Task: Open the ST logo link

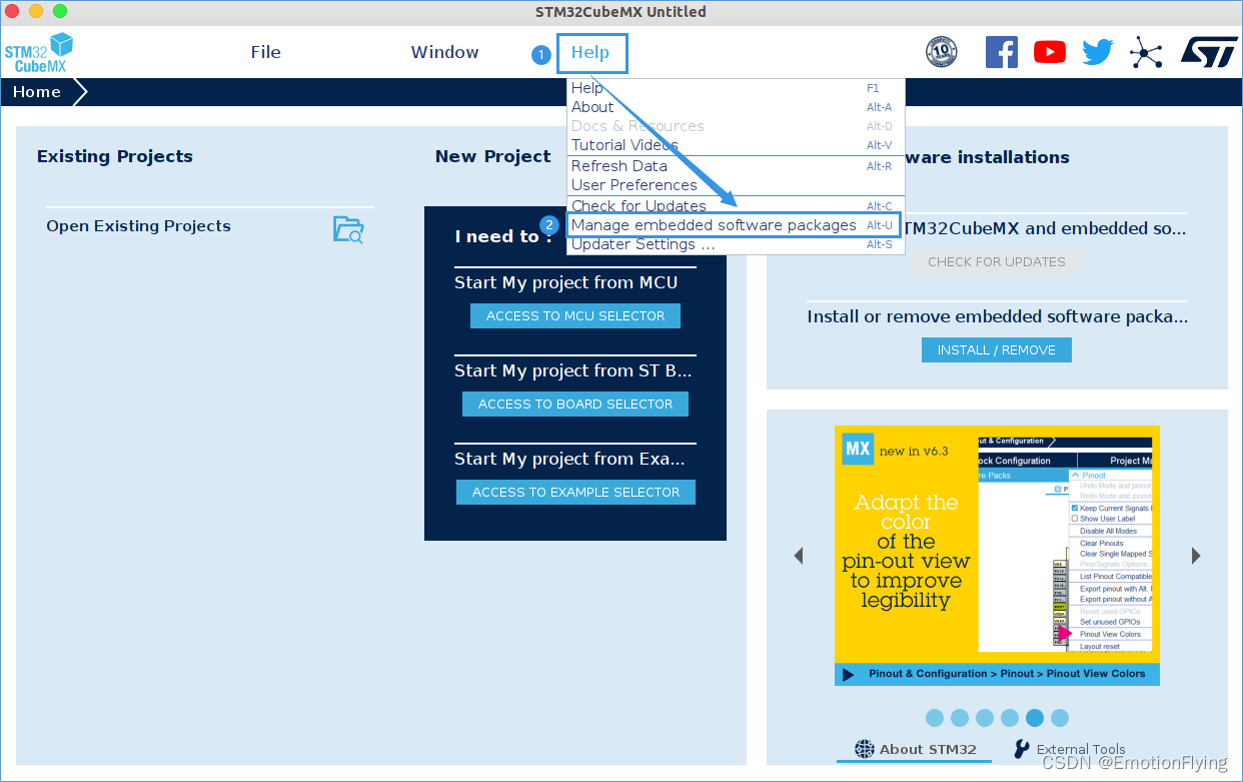Action: click(1209, 52)
